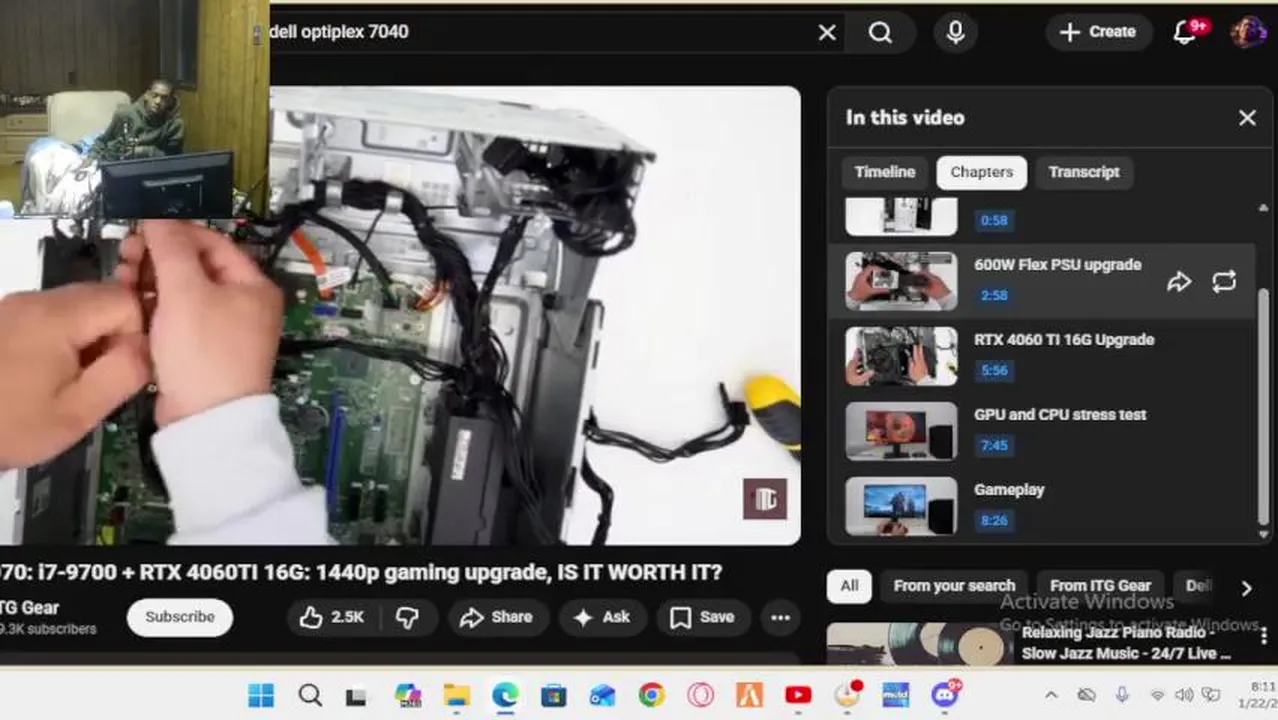1278x720 pixels.
Task: Open the Windows Start menu
Action: (x=261, y=695)
